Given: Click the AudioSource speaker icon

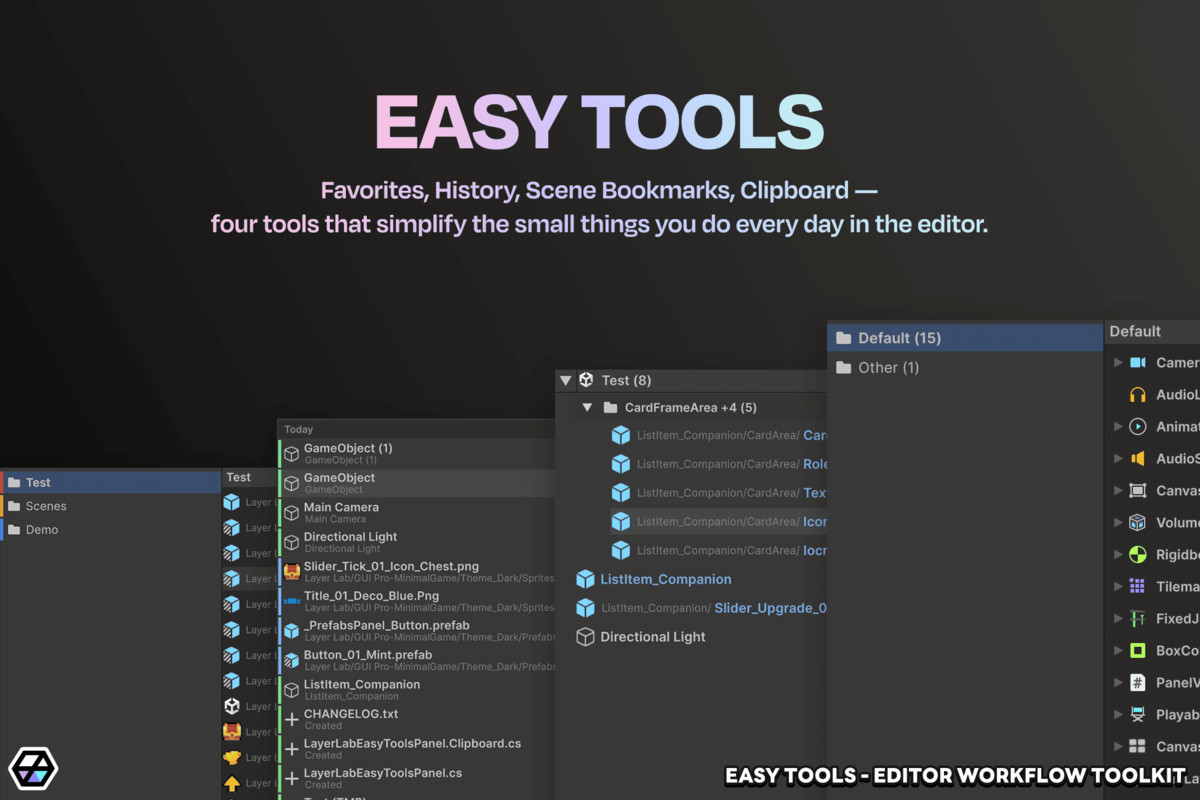Looking at the screenshot, I should (x=1137, y=458).
